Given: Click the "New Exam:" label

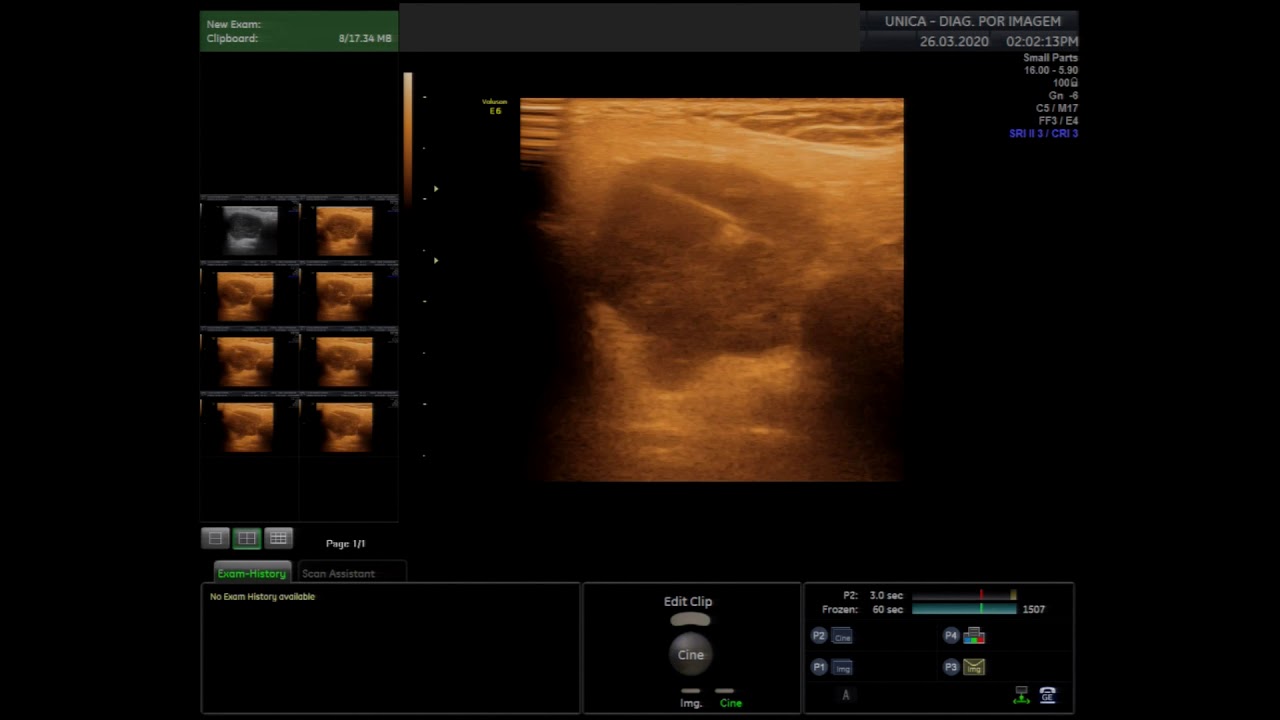Looking at the screenshot, I should [234, 24].
